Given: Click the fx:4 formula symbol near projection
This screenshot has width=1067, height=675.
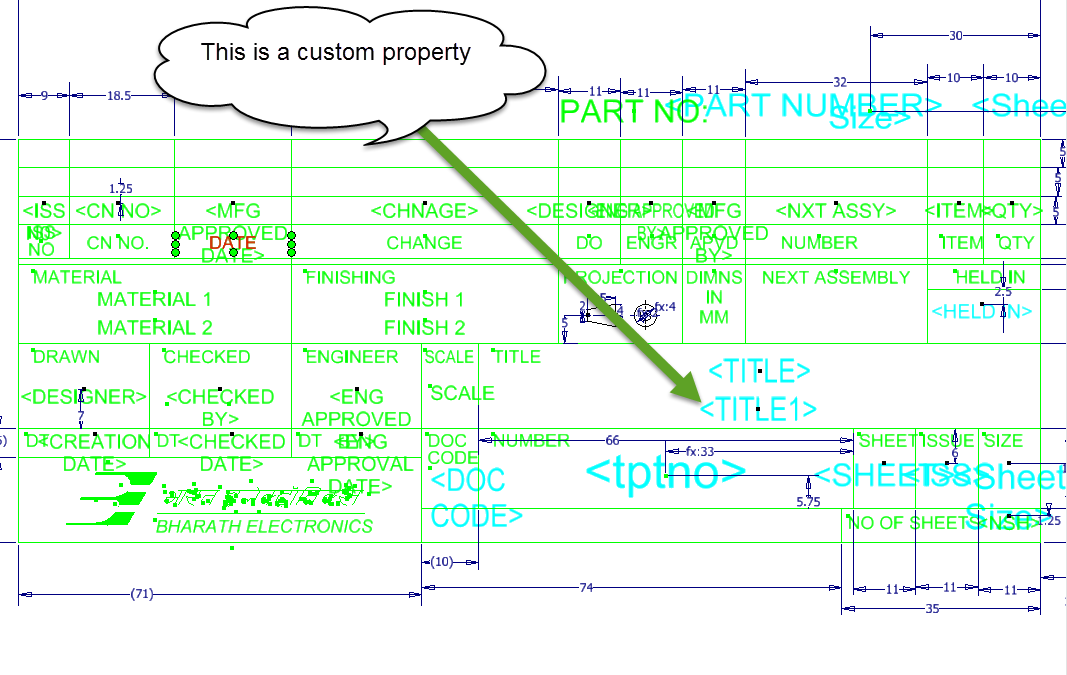Looking at the screenshot, I should click(x=664, y=307).
